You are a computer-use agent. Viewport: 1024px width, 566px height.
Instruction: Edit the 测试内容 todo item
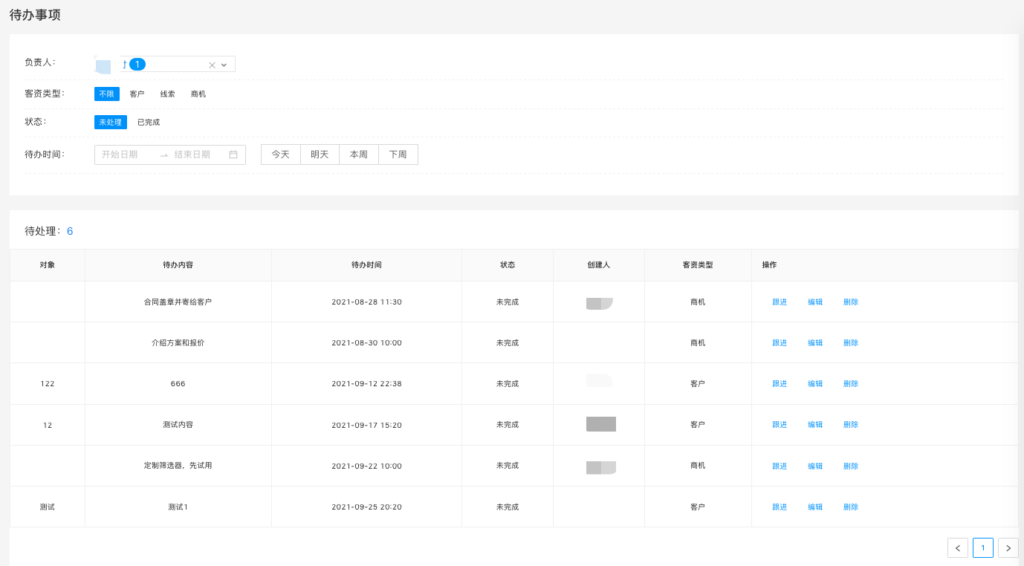coord(815,425)
